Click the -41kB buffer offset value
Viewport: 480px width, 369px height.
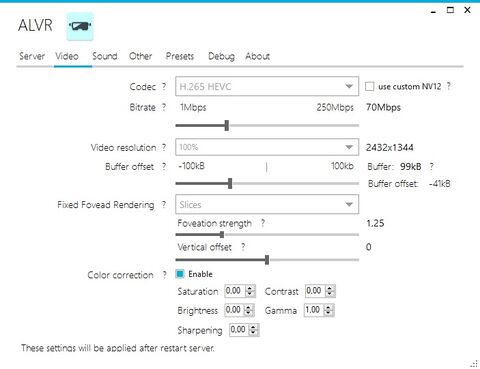coord(440,184)
